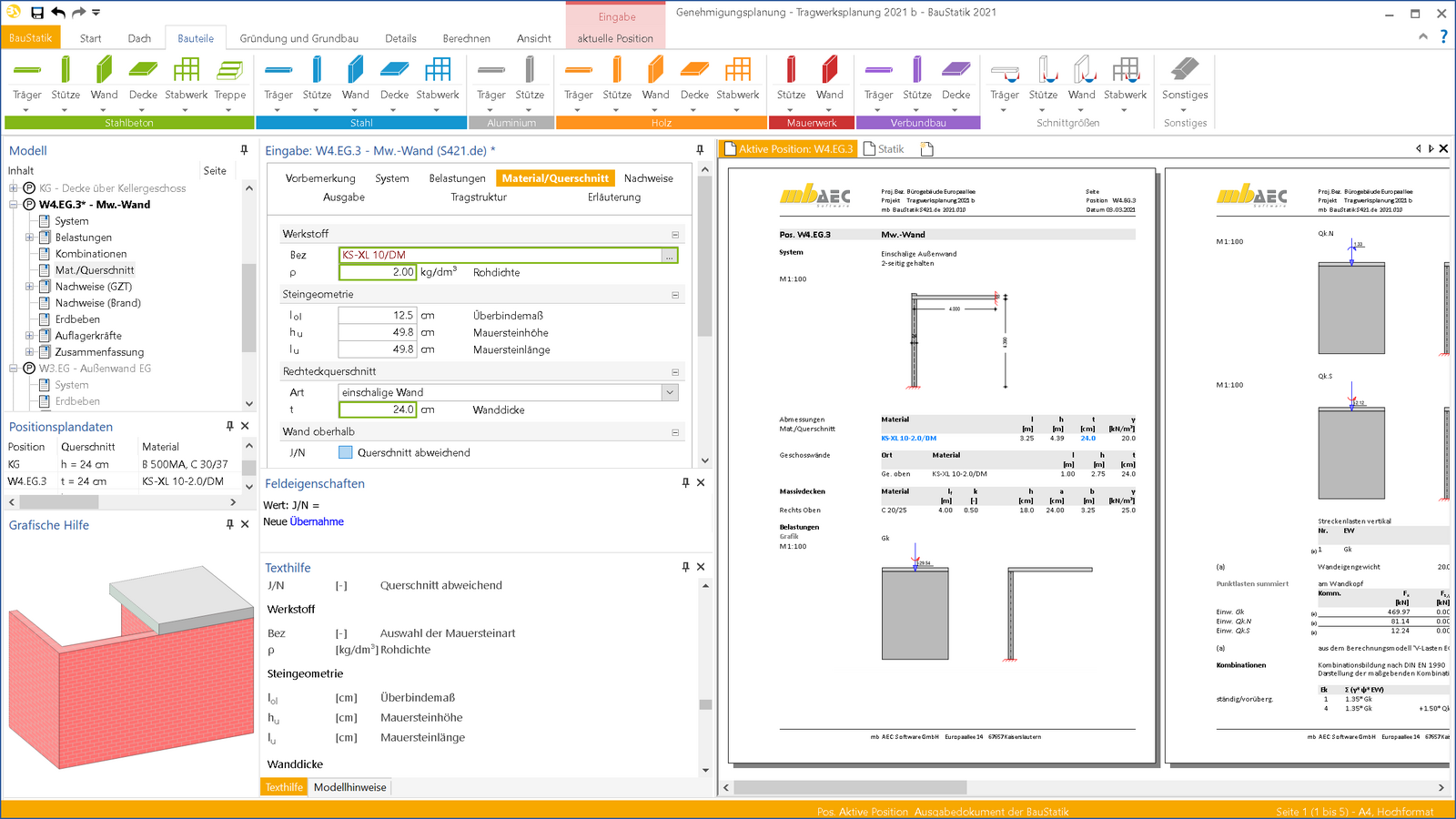Pin the Modell panel
Viewport: 1456px width, 819px height.
244,150
